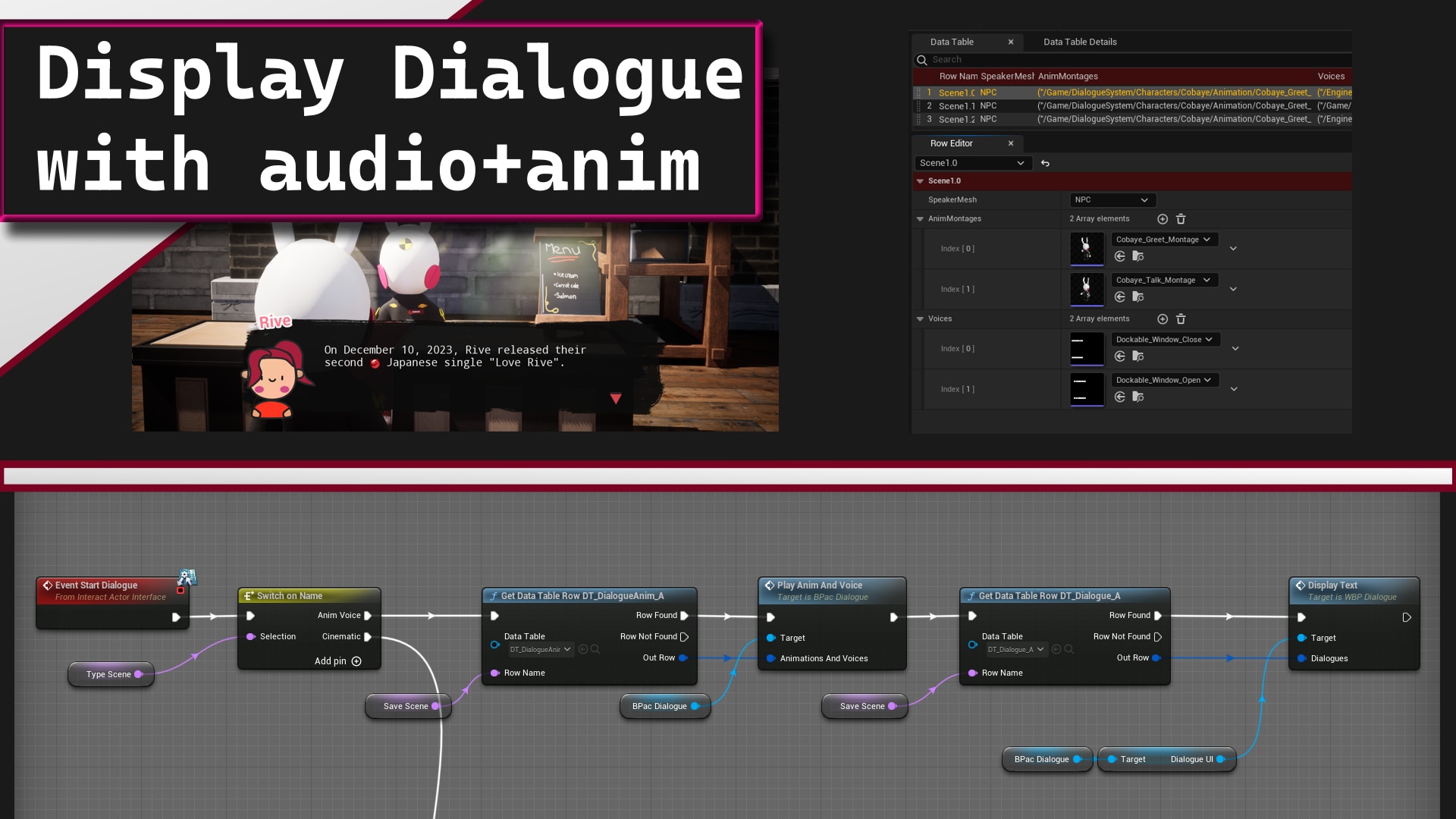Use selected asset for Cobaye_Greet_Montage

click(1120, 256)
